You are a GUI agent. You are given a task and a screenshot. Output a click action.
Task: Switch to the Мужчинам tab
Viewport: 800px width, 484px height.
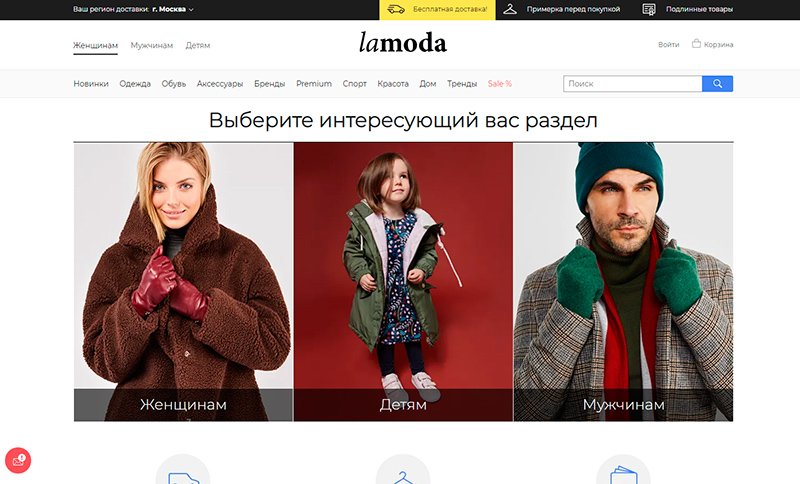(x=152, y=45)
